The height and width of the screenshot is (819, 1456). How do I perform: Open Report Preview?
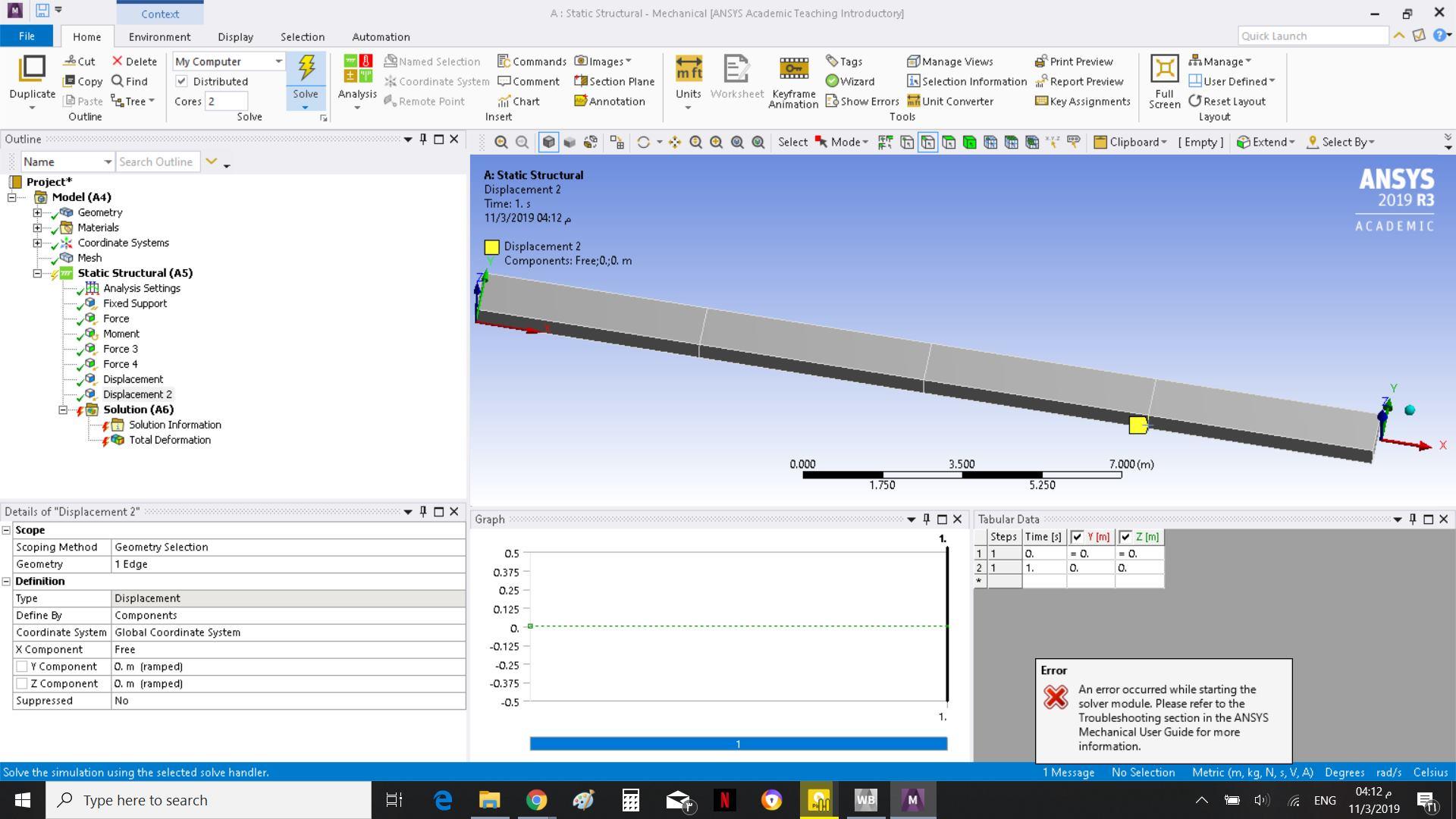click(1079, 81)
